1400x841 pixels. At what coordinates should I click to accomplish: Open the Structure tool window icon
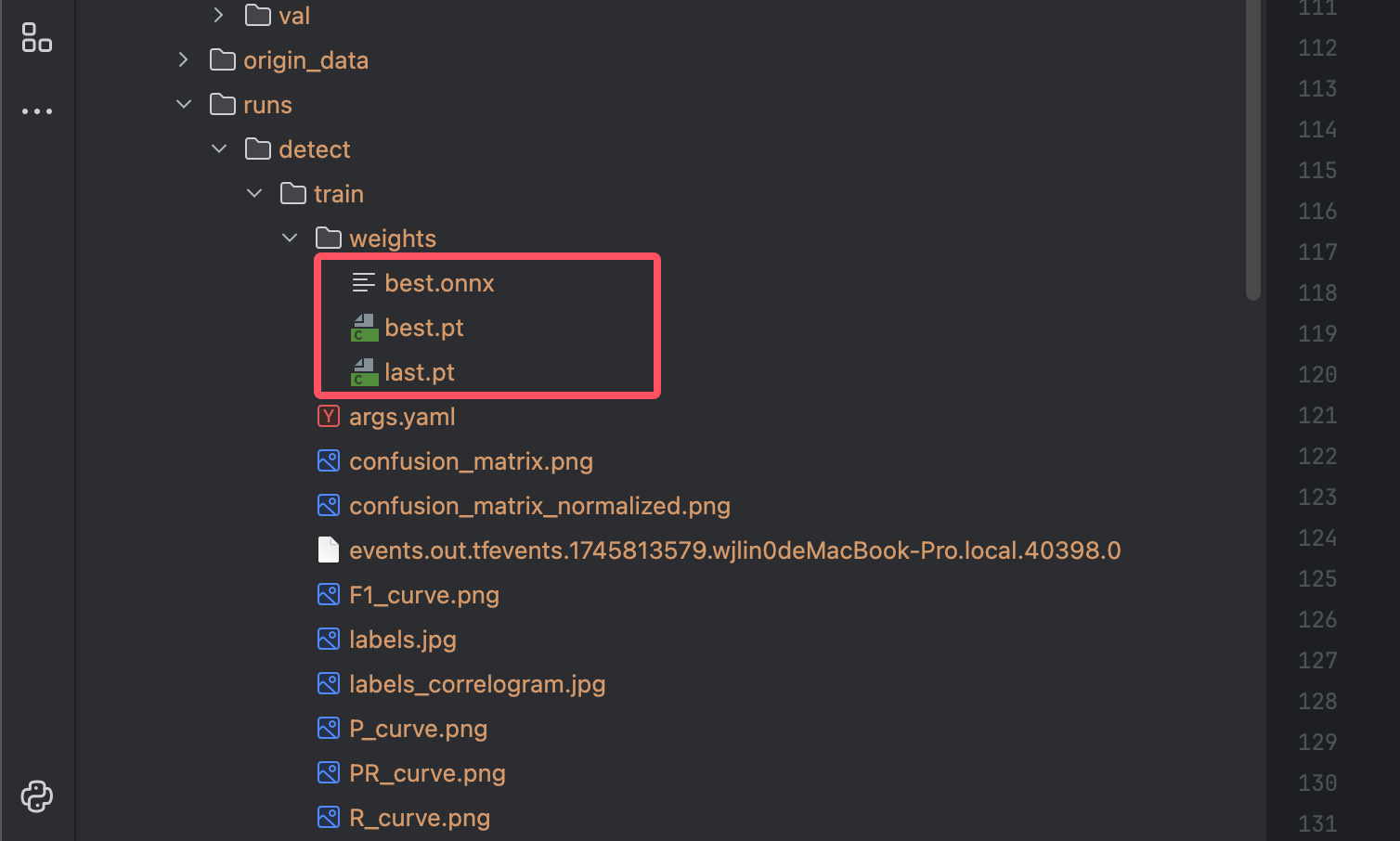tap(36, 38)
